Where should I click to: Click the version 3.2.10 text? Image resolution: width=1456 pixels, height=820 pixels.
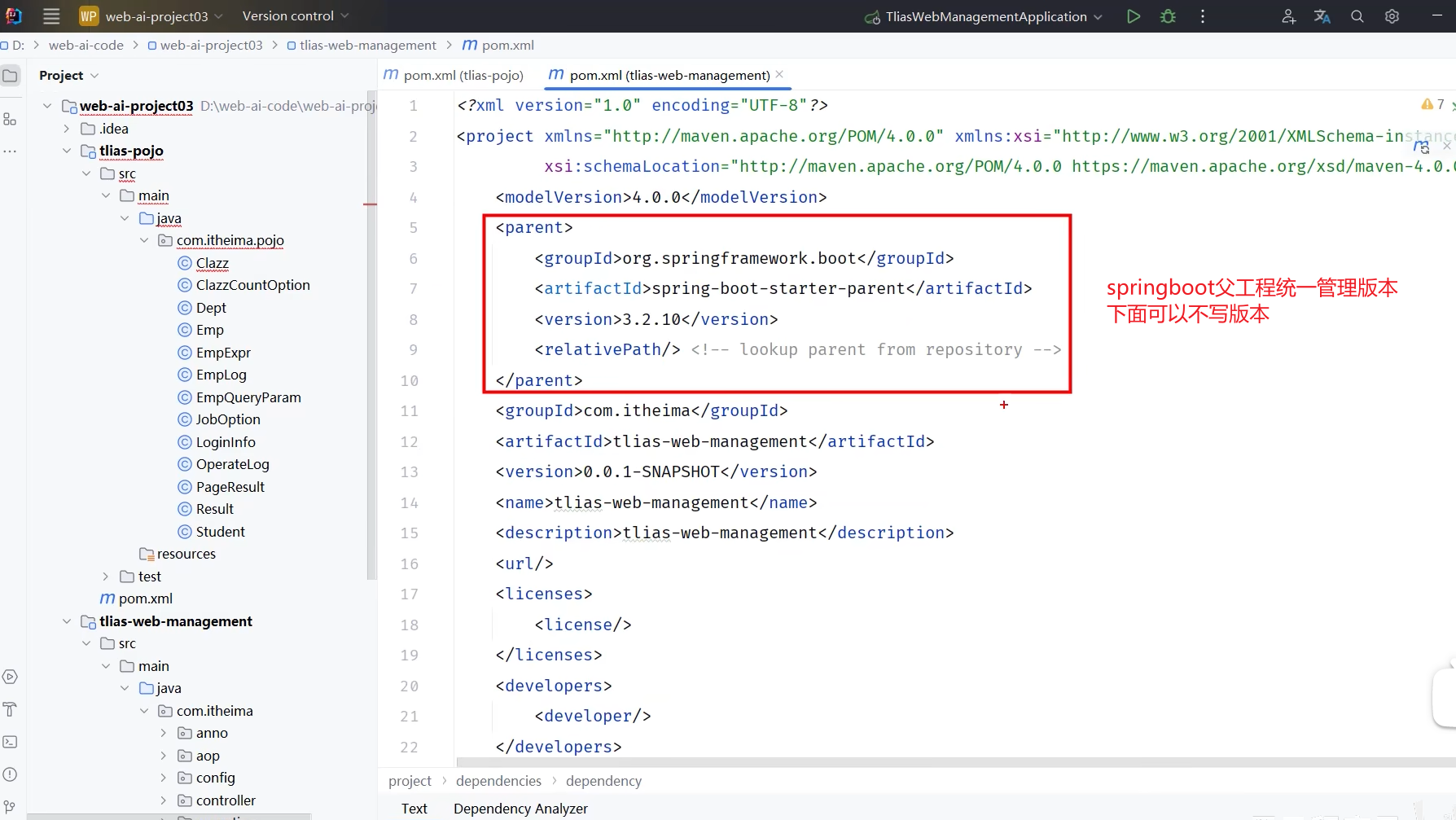point(651,319)
